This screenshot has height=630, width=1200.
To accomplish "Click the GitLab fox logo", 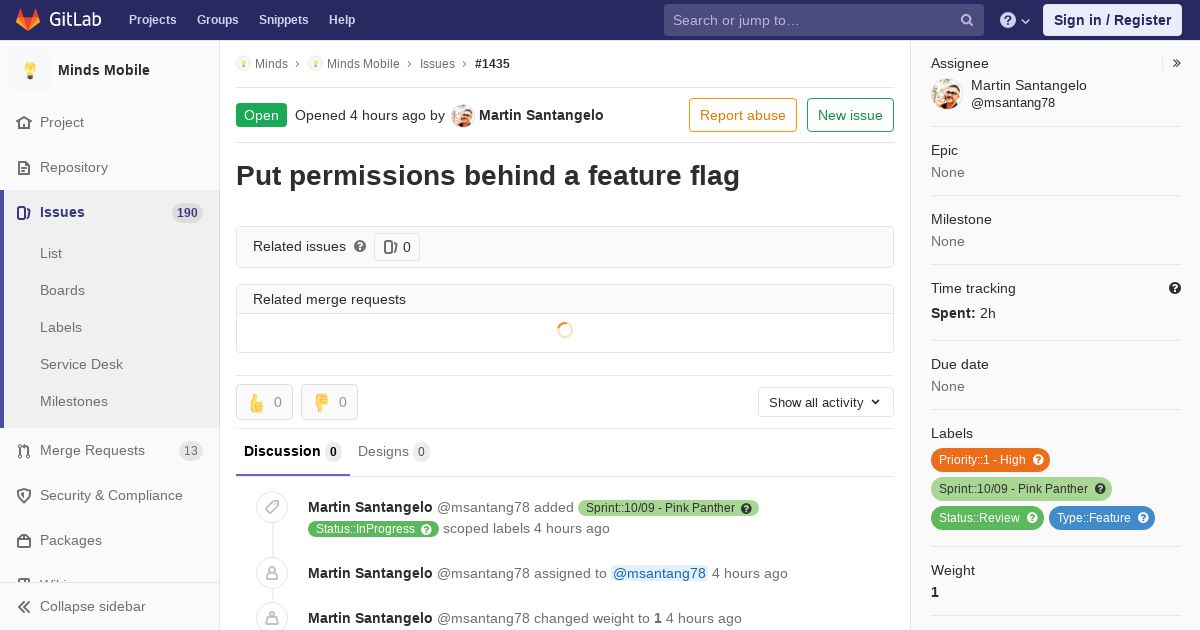I will click(28, 20).
